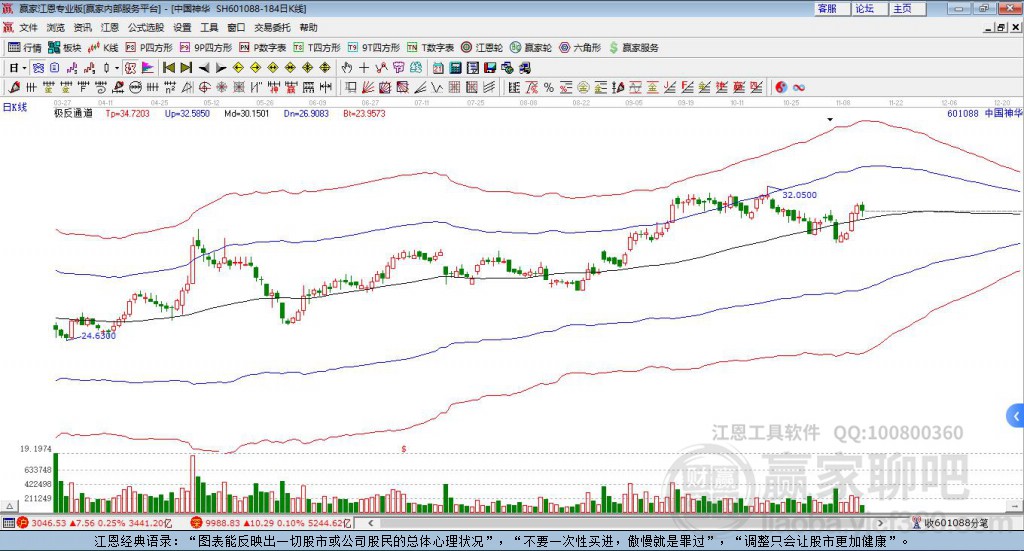Select the percent % tool icon
The width and height of the screenshot is (1024, 551).
tap(549, 87)
